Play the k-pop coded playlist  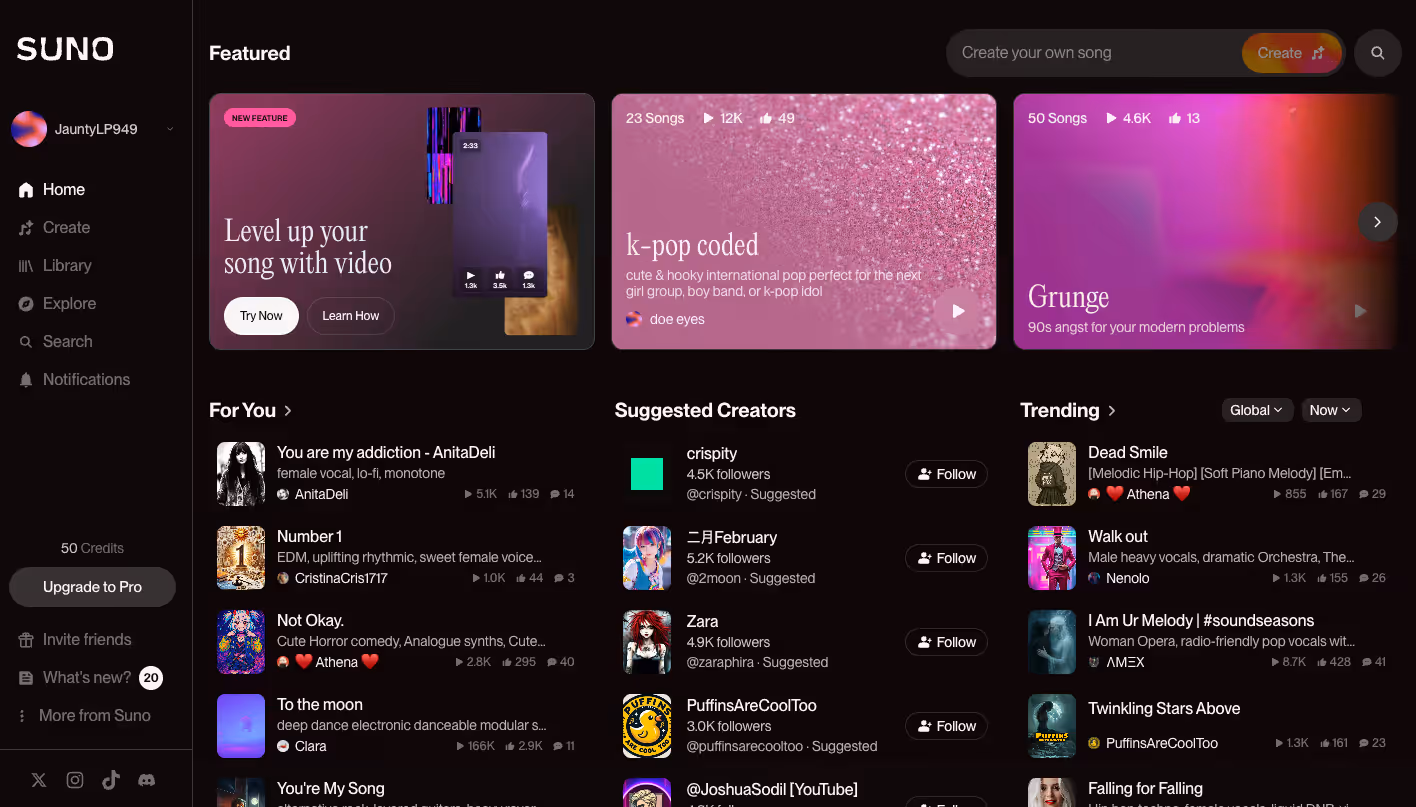click(957, 311)
